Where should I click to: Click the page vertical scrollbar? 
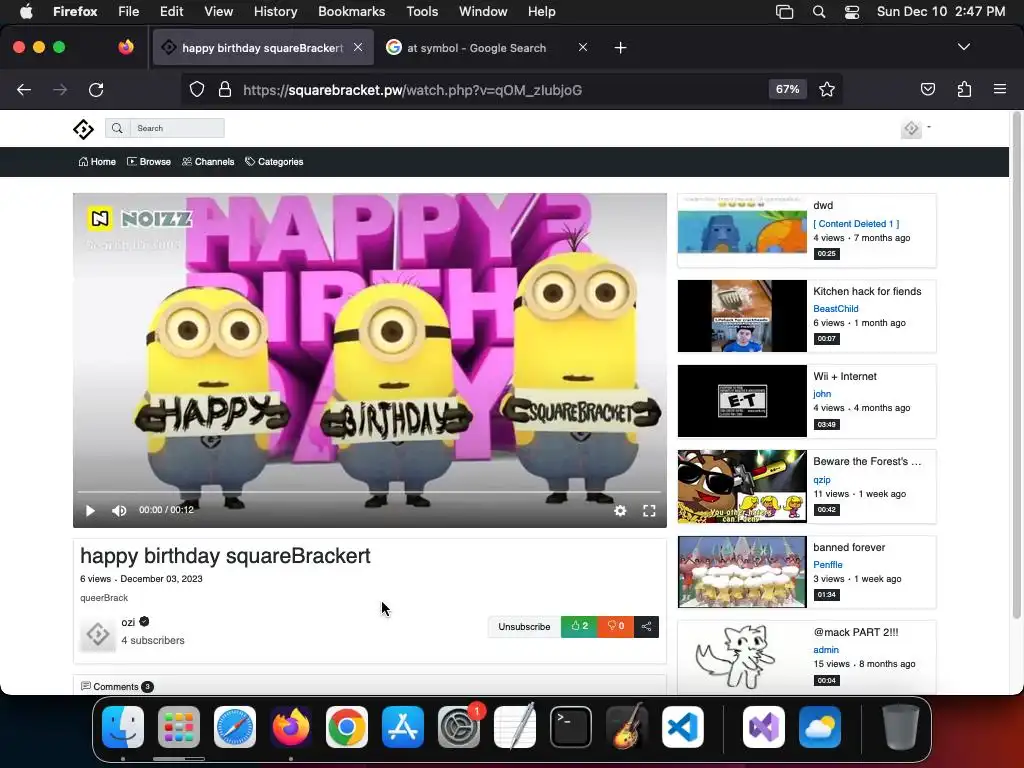[x=1016, y=366]
